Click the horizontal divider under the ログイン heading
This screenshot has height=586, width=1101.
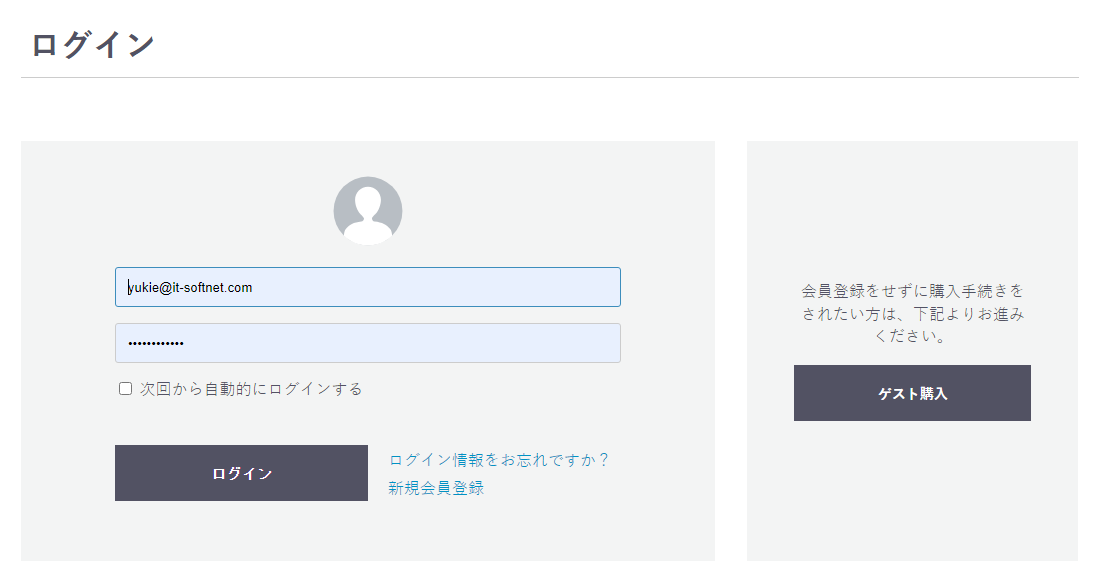point(550,77)
